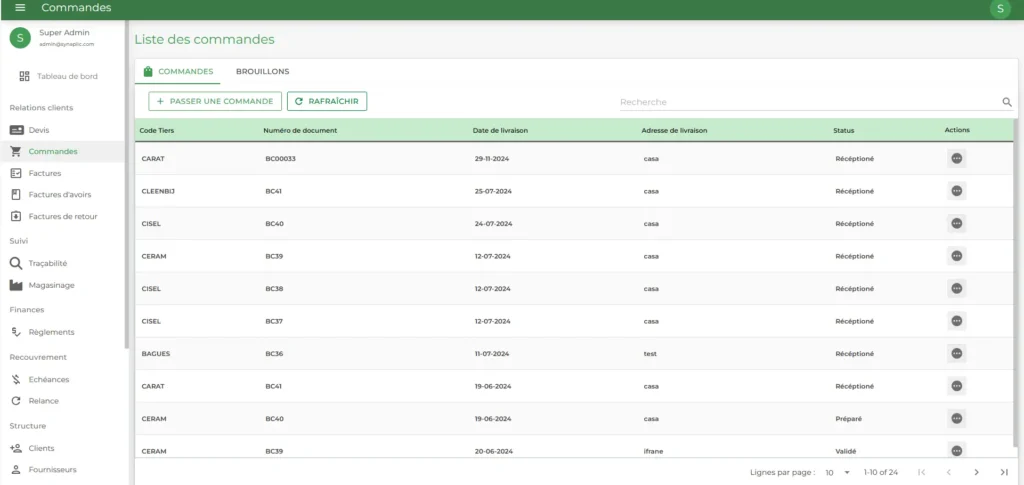Open the hamburger navigation menu

point(20,8)
